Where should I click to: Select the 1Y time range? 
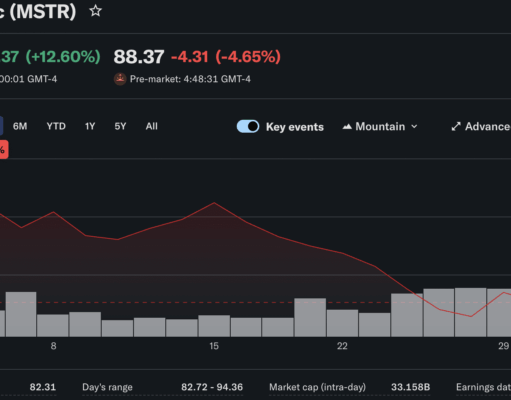point(90,126)
